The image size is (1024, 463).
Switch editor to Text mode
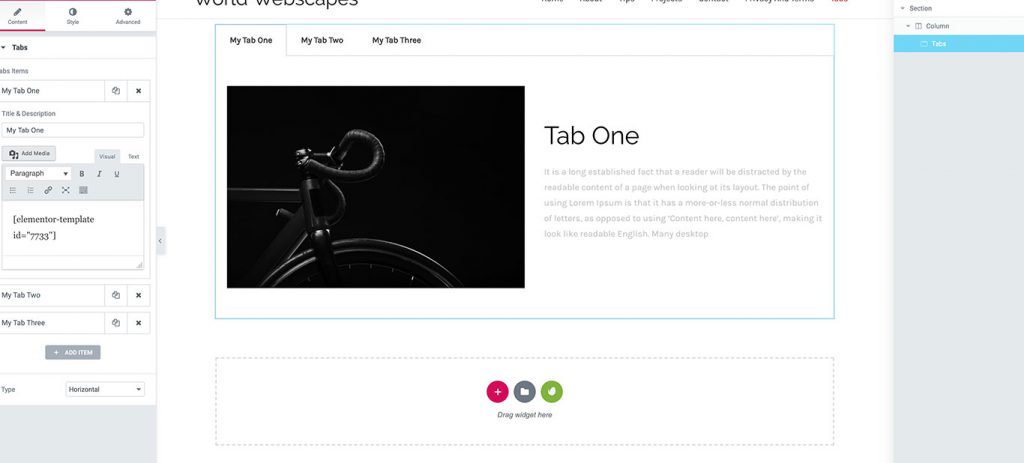click(x=133, y=157)
